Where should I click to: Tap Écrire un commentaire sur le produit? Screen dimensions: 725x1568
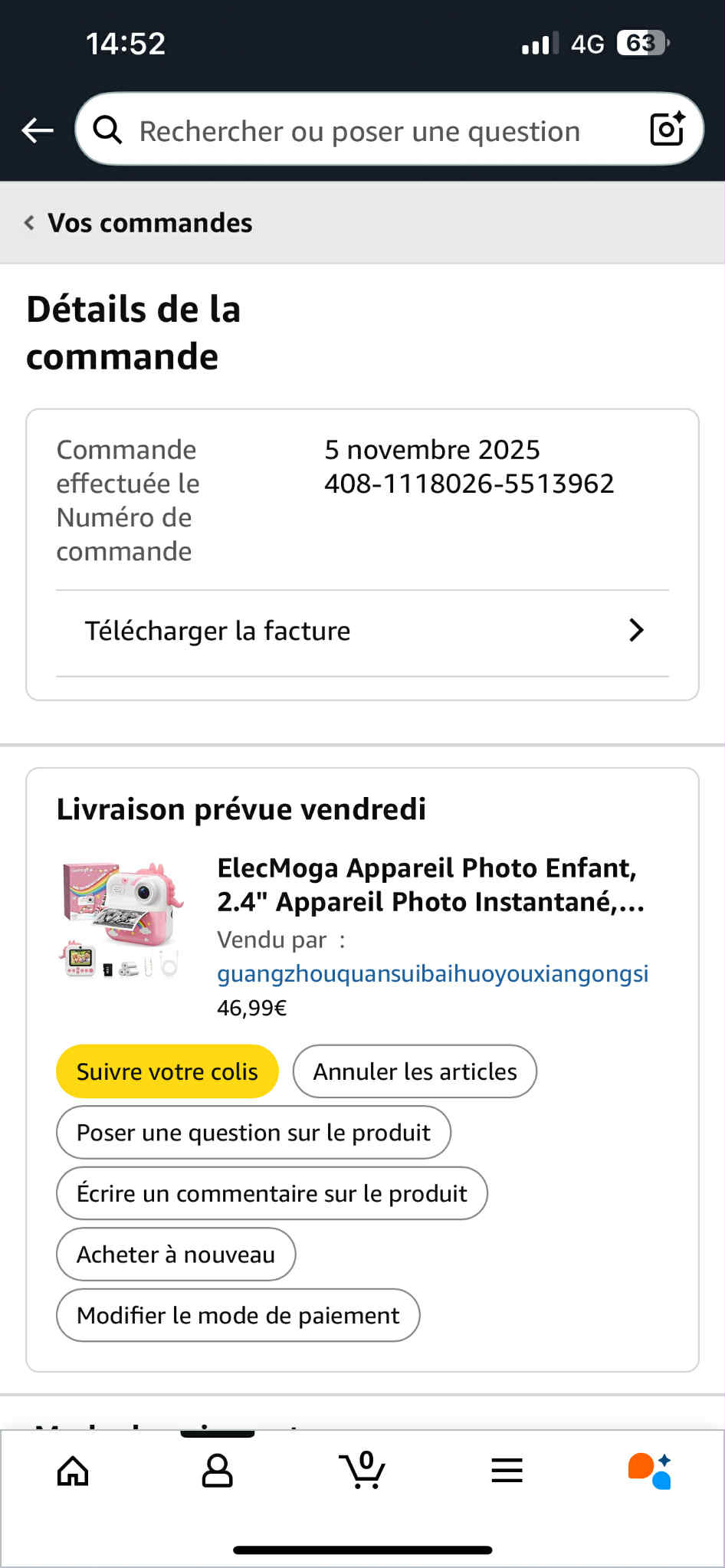pyautogui.click(x=271, y=1193)
